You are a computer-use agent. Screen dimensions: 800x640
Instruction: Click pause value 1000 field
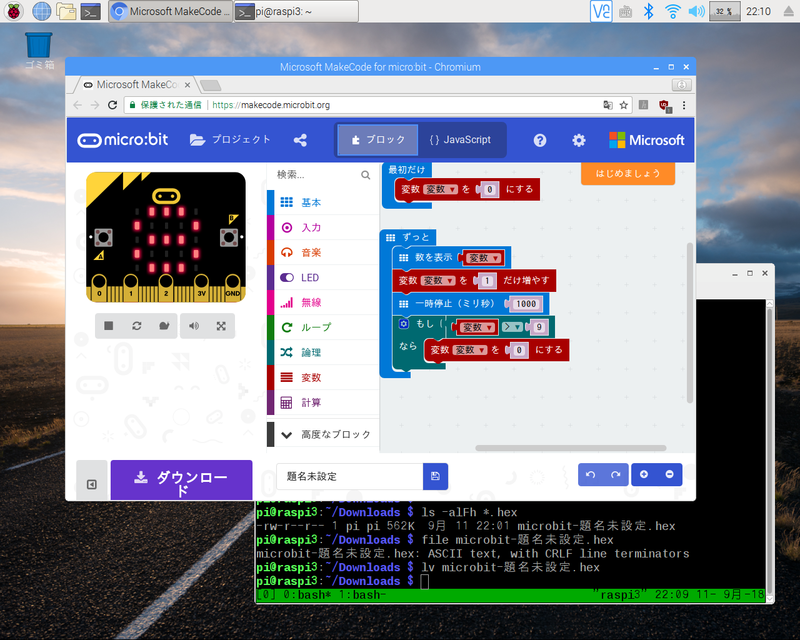(526, 304)
